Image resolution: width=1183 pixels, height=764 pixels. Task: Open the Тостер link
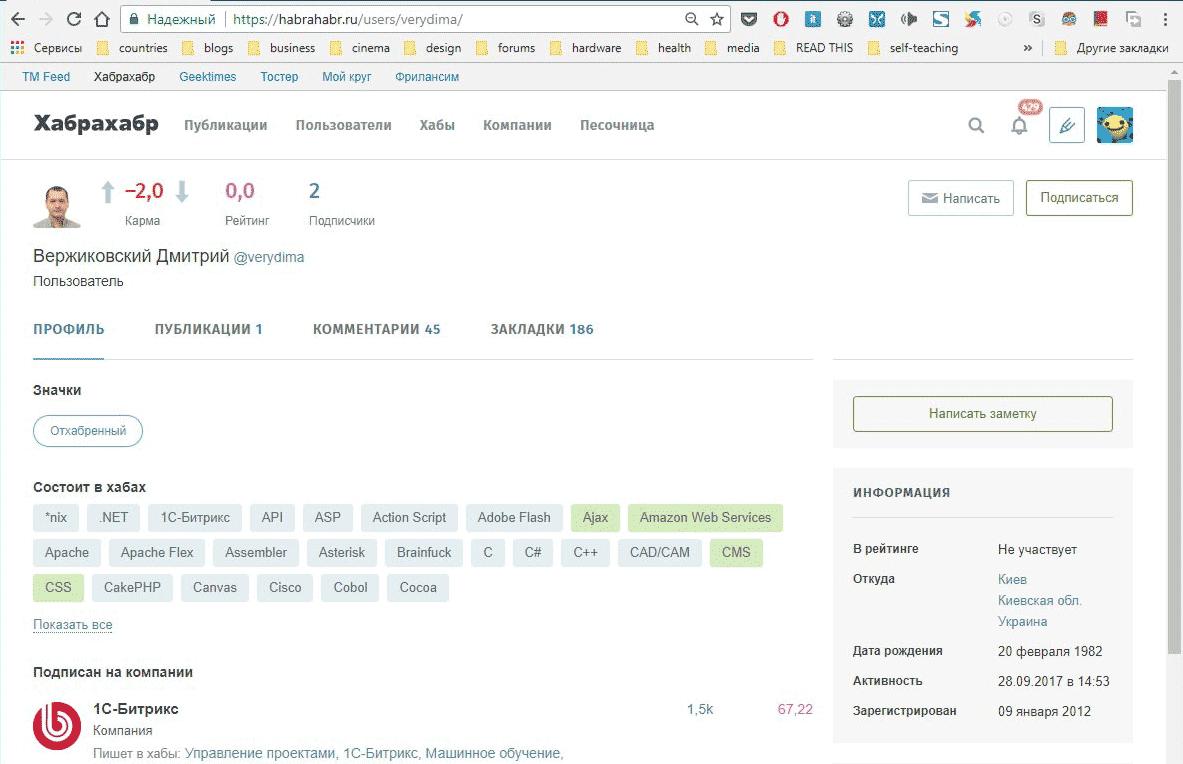pyautogui.click(x=279, y=77)
